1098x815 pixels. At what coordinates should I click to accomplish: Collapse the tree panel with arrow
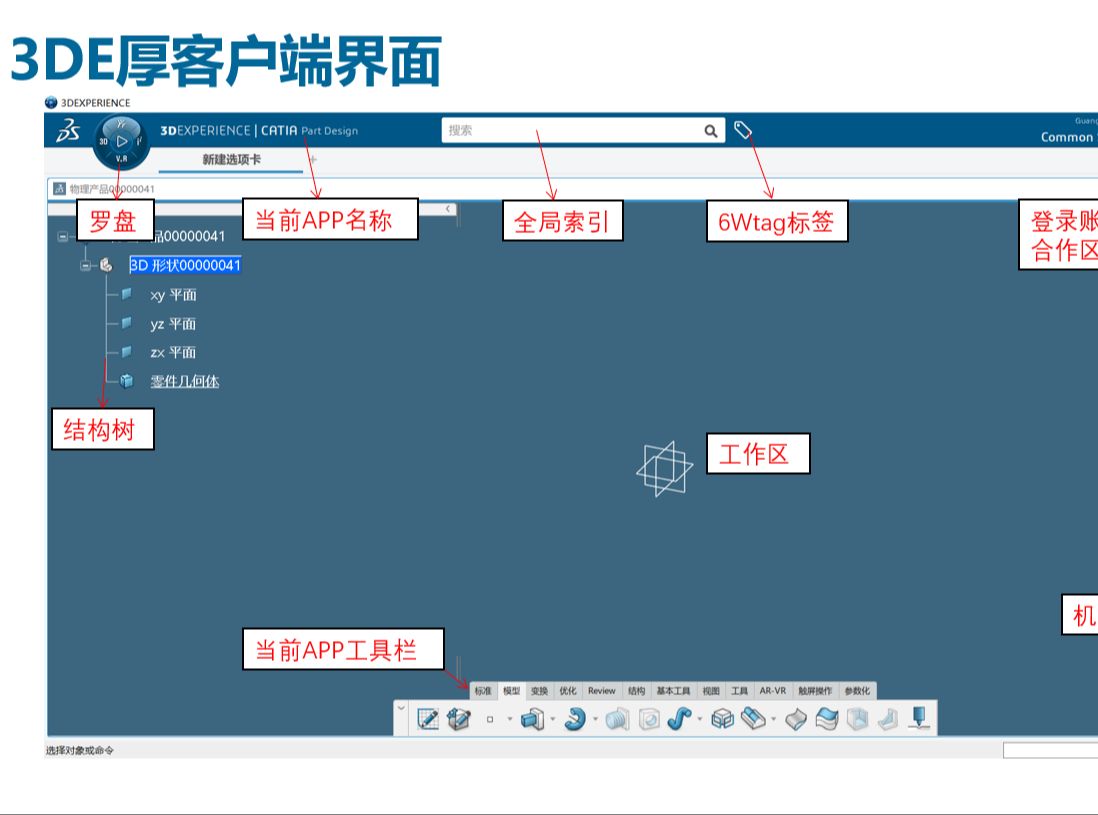[x=448, y=209]
